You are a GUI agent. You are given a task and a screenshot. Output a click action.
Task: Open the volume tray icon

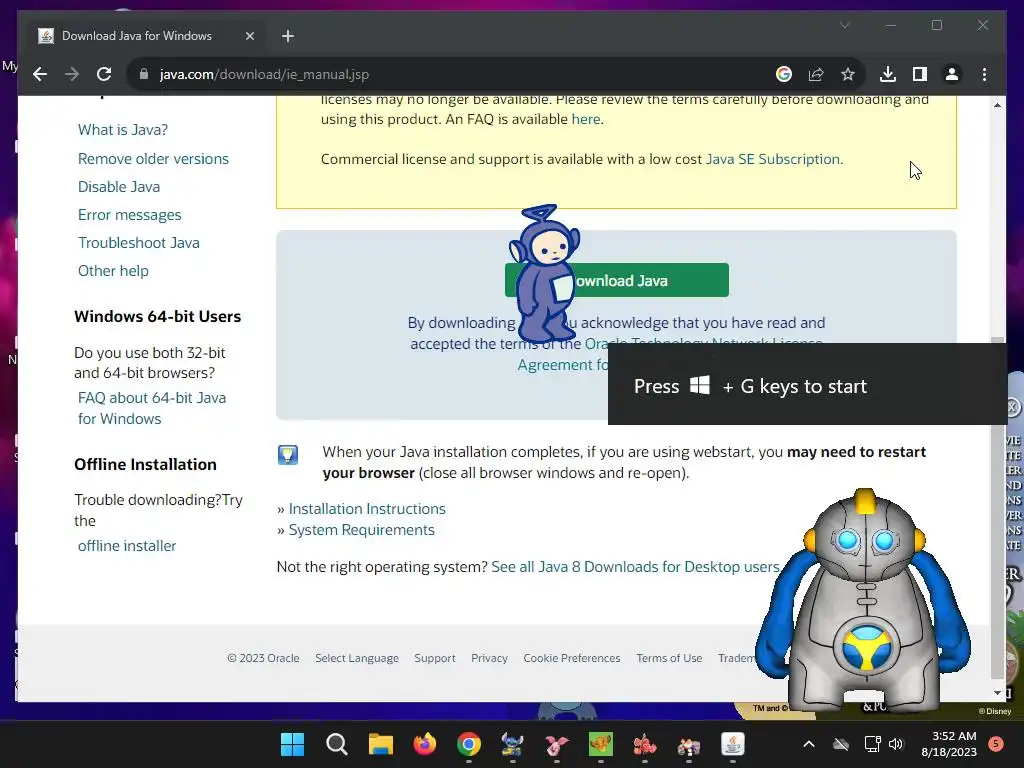click(896, 744)
